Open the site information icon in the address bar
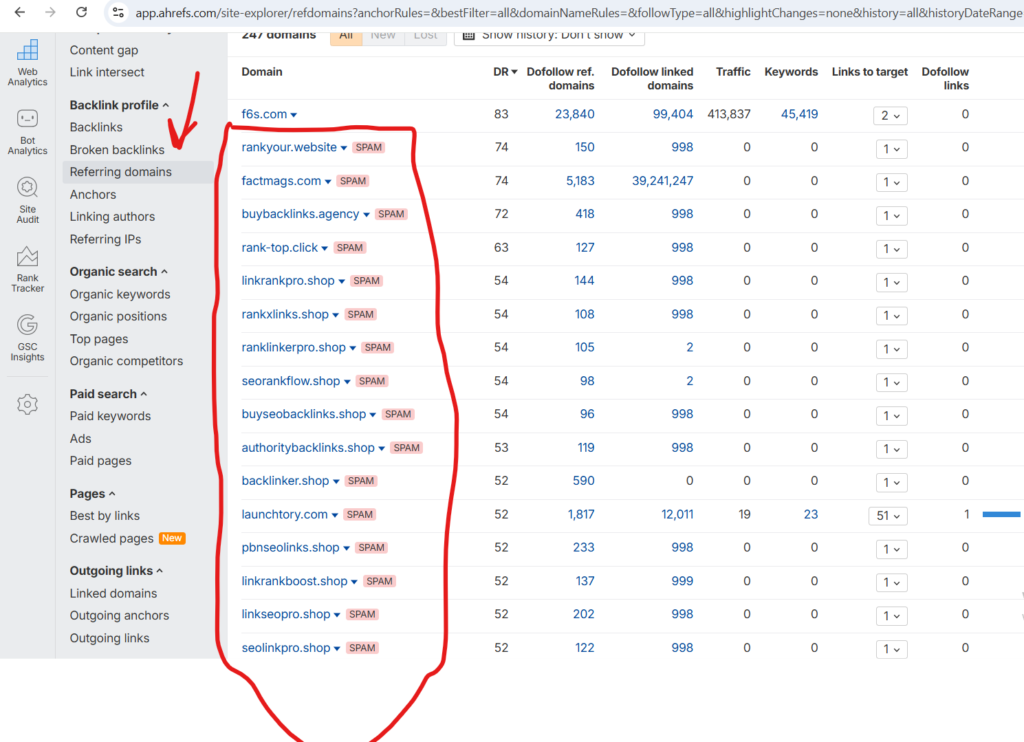The image size is (1024, 742). (118, 12)
